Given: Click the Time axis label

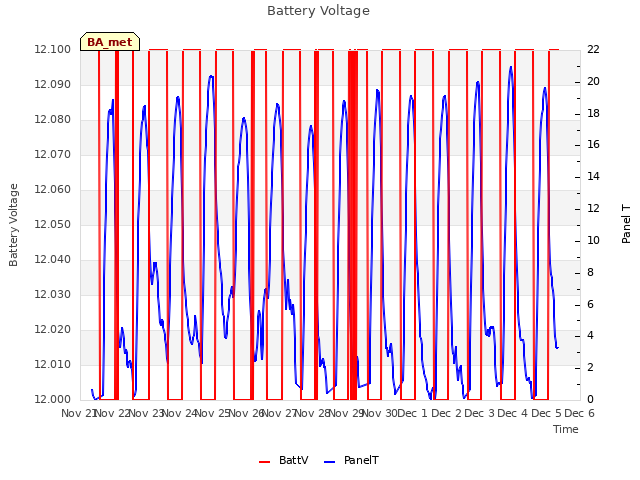Looking at the screenshot, I should click(x=566, y=429).
